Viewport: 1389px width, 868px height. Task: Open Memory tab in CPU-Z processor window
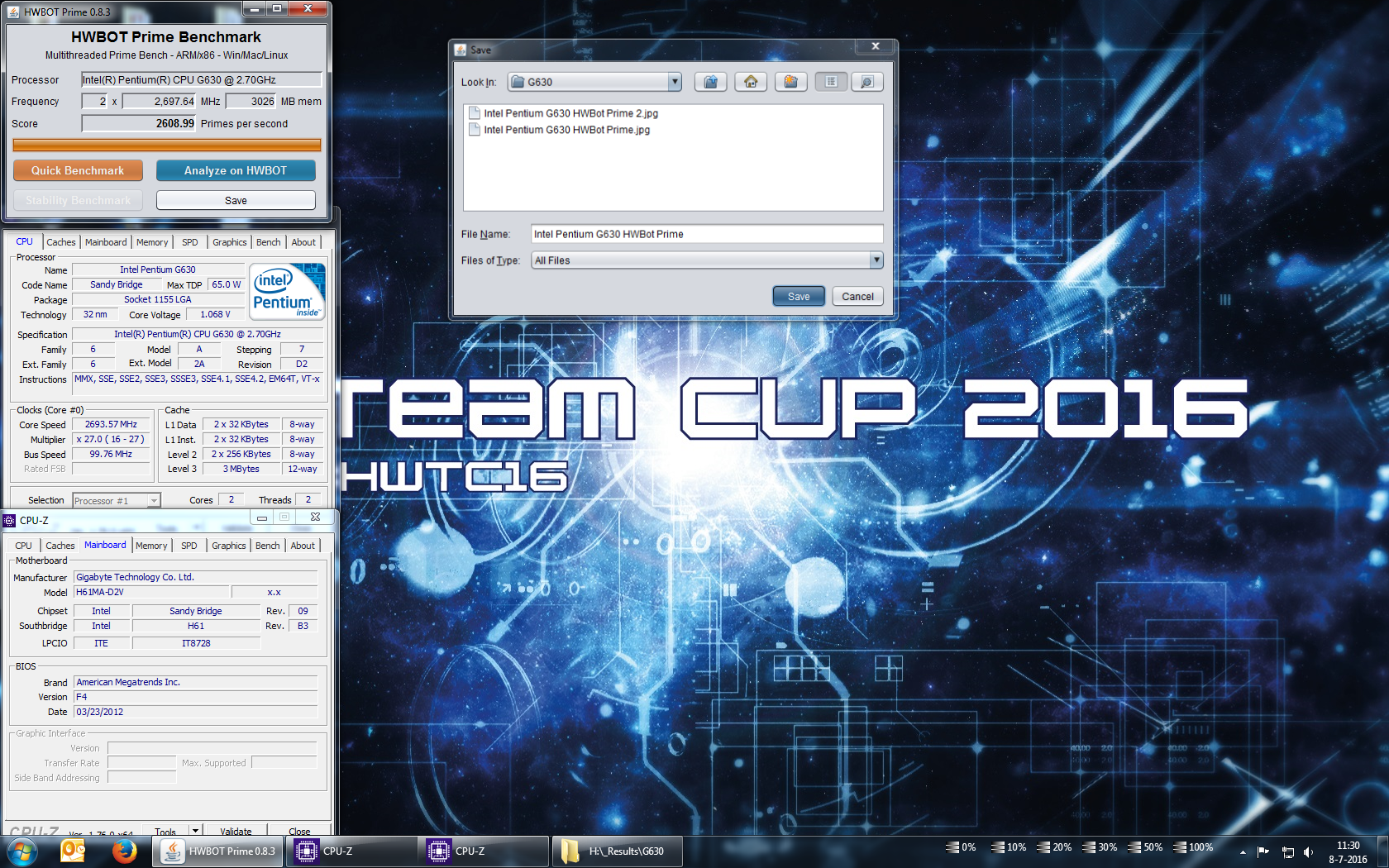click(x=152, y=242)
